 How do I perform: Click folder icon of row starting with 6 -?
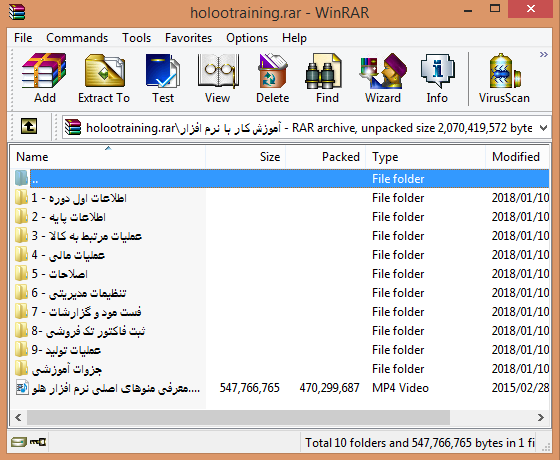(x=21, y=292)
